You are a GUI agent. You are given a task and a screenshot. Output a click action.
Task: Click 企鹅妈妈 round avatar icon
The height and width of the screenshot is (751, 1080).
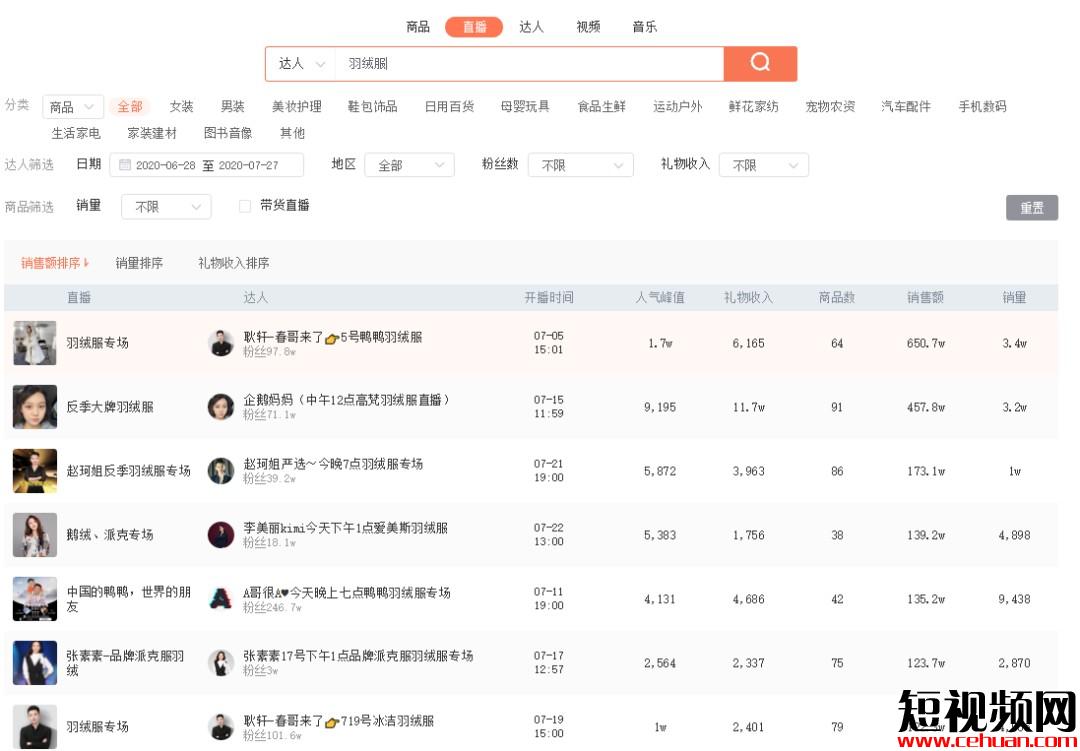tap(221, 407)
